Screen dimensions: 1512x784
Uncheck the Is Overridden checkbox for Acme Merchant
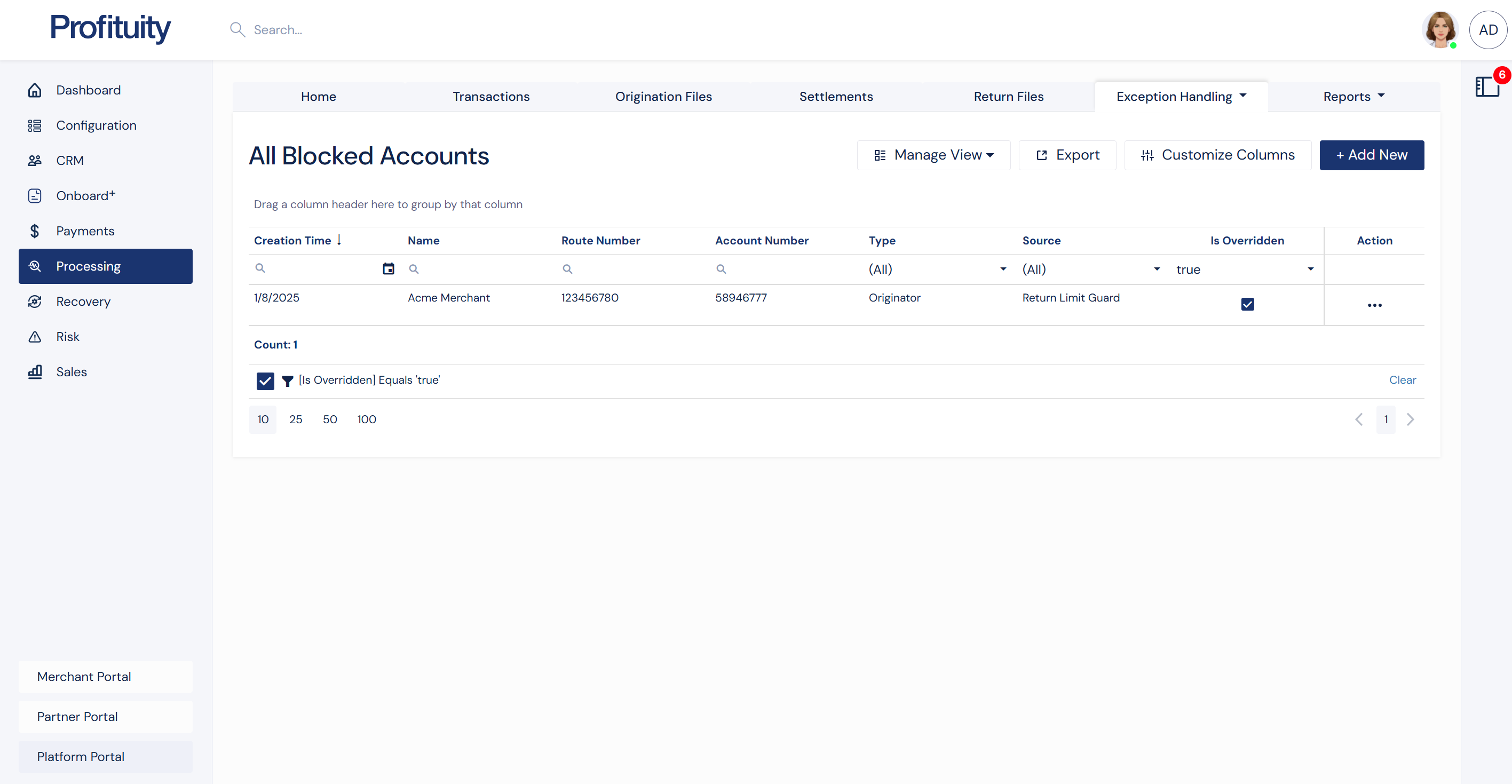click(1248, 304)
